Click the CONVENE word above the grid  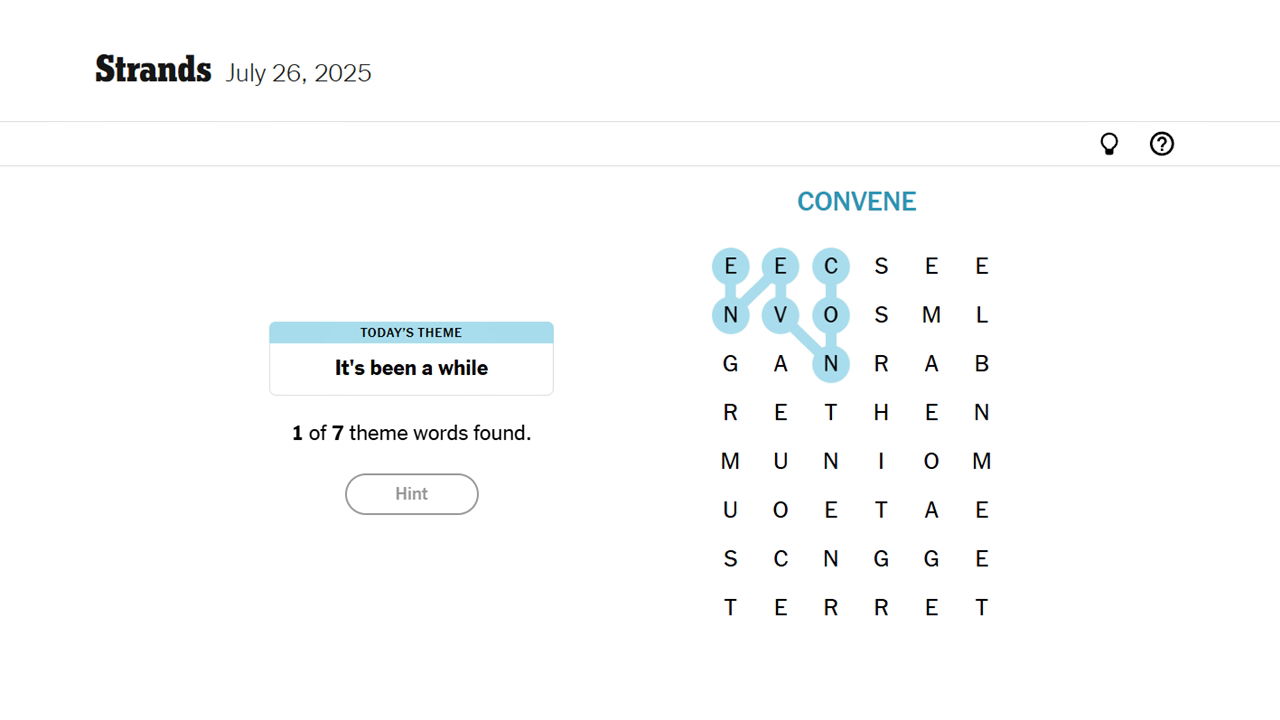click(856, 202)
